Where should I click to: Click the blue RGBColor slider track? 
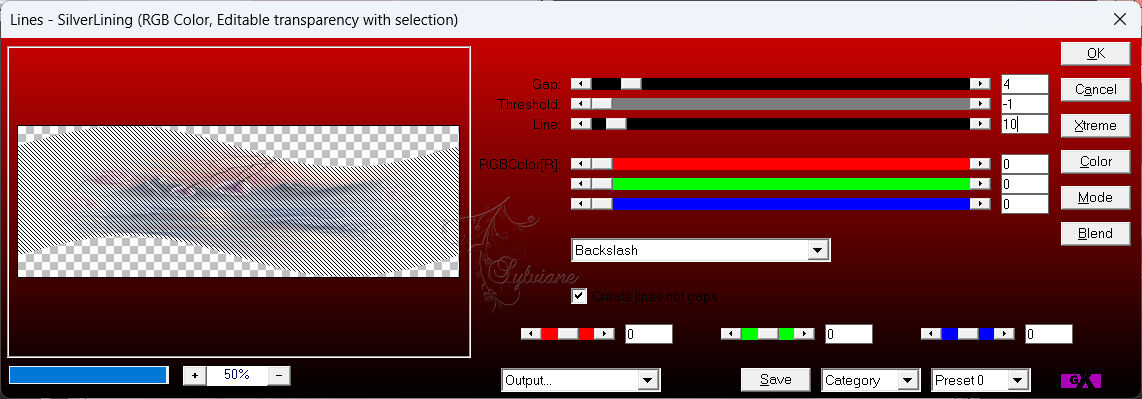[791, 204]
